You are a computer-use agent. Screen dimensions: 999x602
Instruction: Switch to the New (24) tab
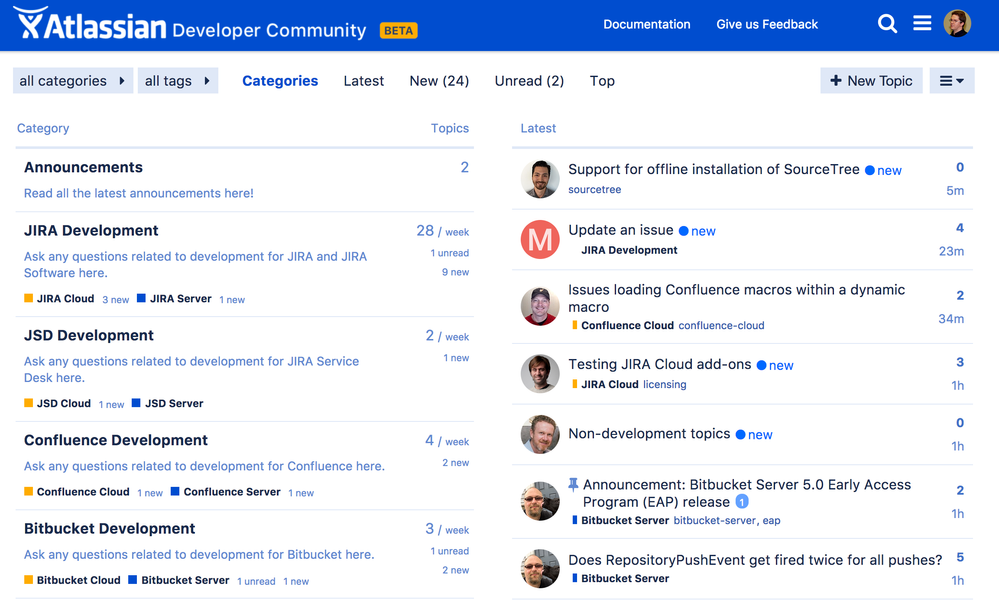[439, 81]
